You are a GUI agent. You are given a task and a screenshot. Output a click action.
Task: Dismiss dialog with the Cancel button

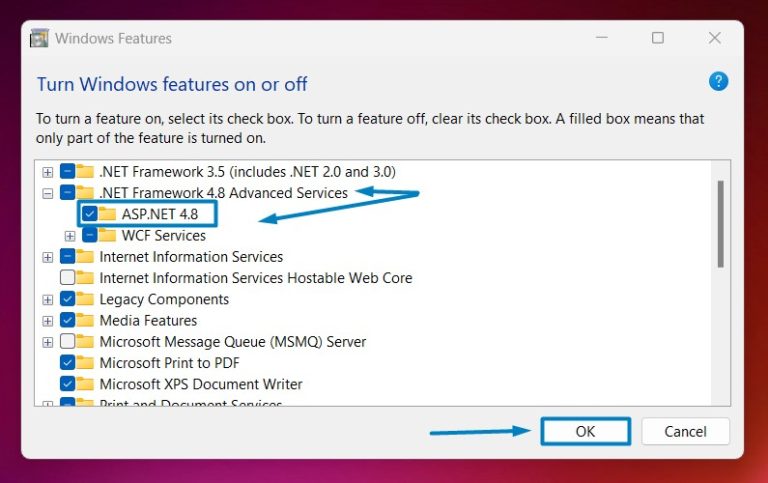coord(685,431)
